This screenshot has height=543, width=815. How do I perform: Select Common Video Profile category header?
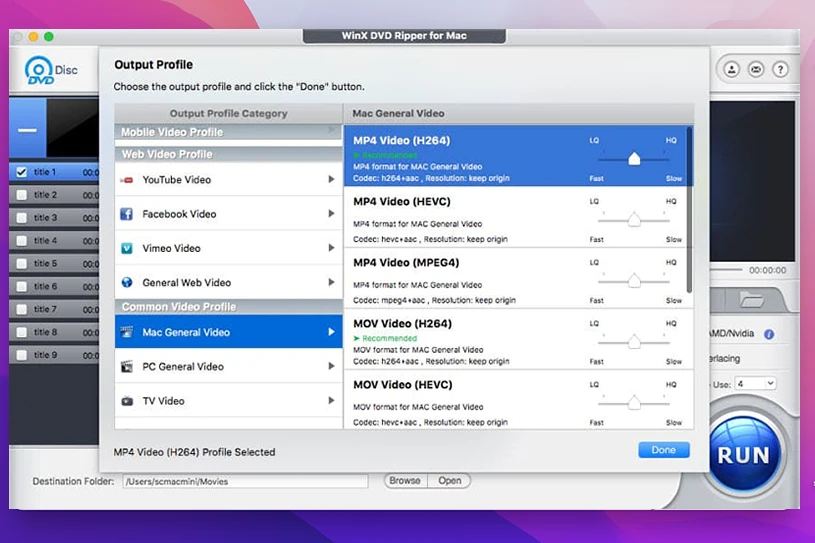(228, 307)
